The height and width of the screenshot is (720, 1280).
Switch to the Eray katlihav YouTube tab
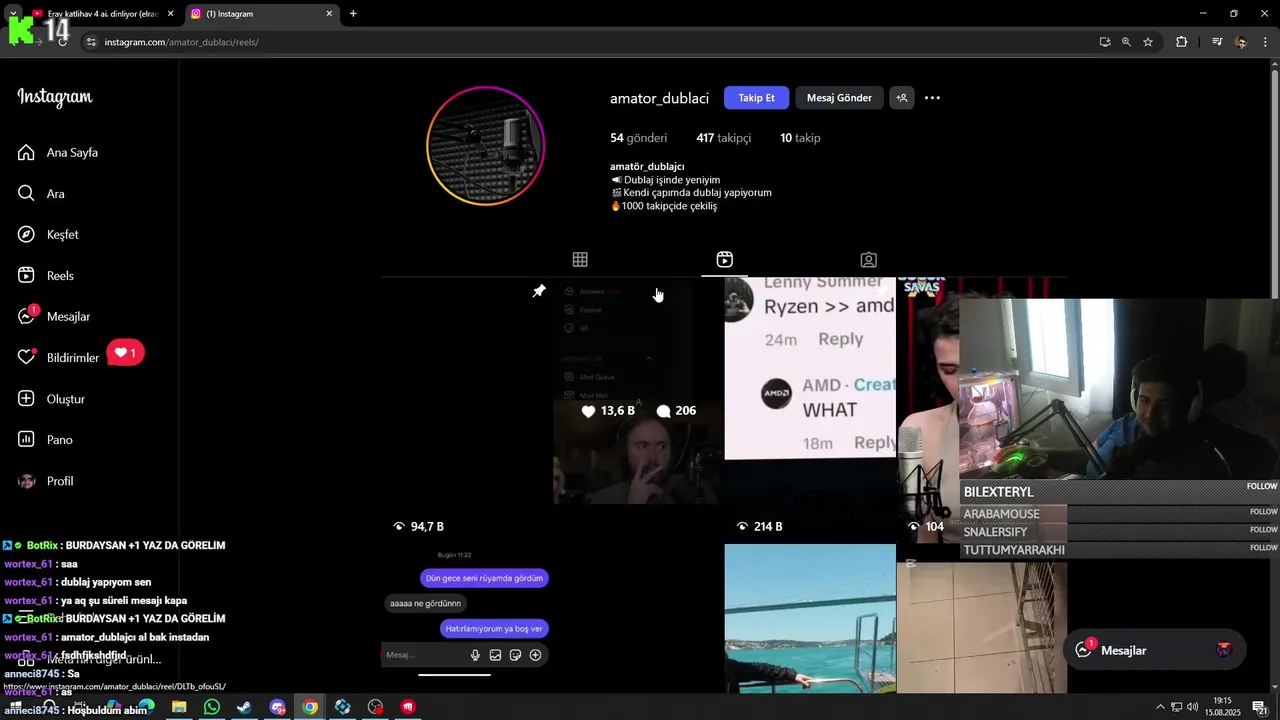click(x=102, y=14)
